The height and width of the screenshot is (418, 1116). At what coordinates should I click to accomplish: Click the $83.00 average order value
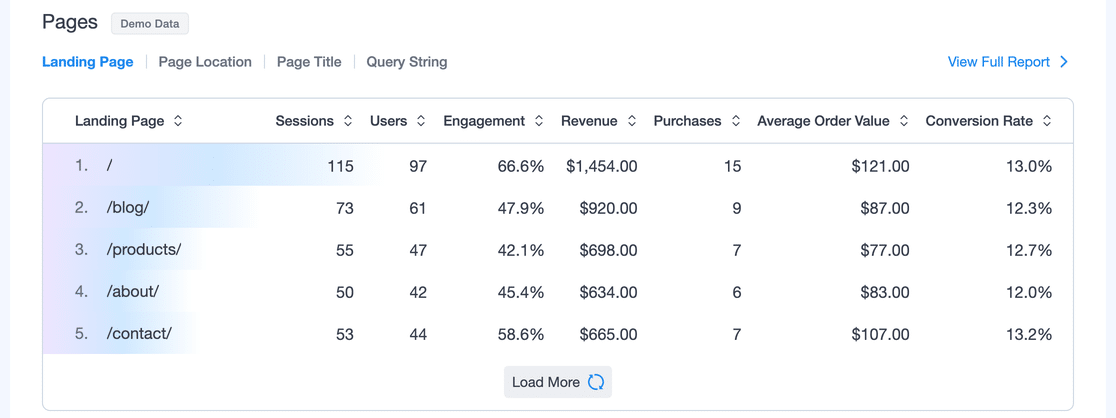point(883,293)
